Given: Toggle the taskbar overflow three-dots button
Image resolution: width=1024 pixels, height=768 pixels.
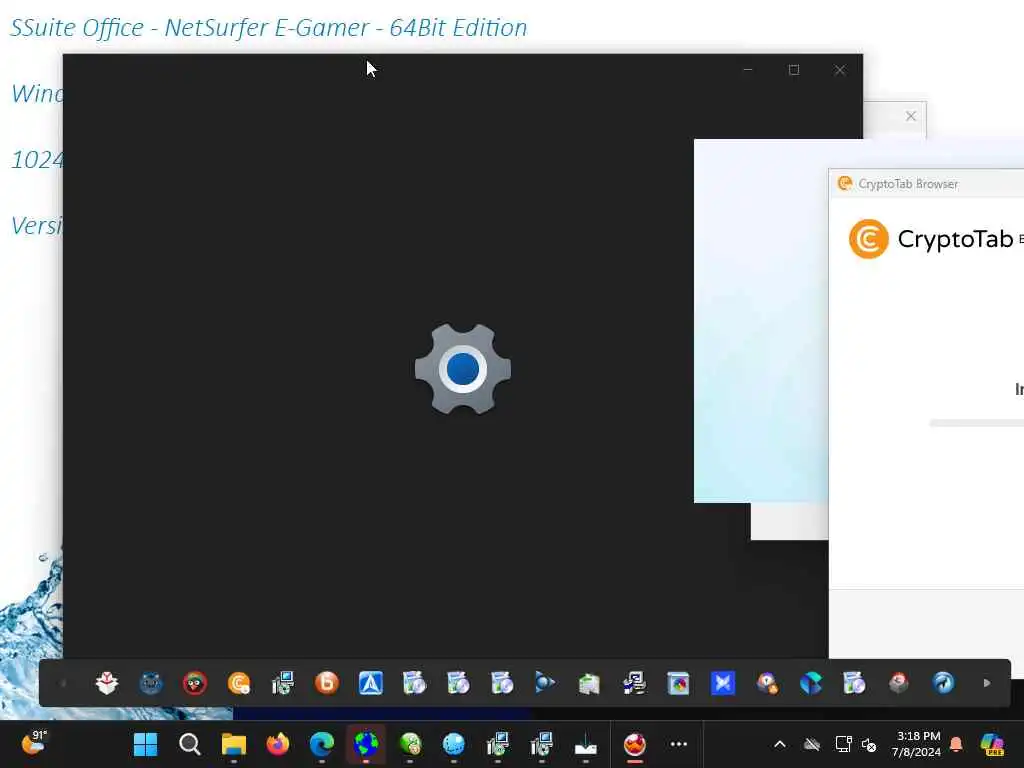Looking at the screenshot, I should 679,744.
